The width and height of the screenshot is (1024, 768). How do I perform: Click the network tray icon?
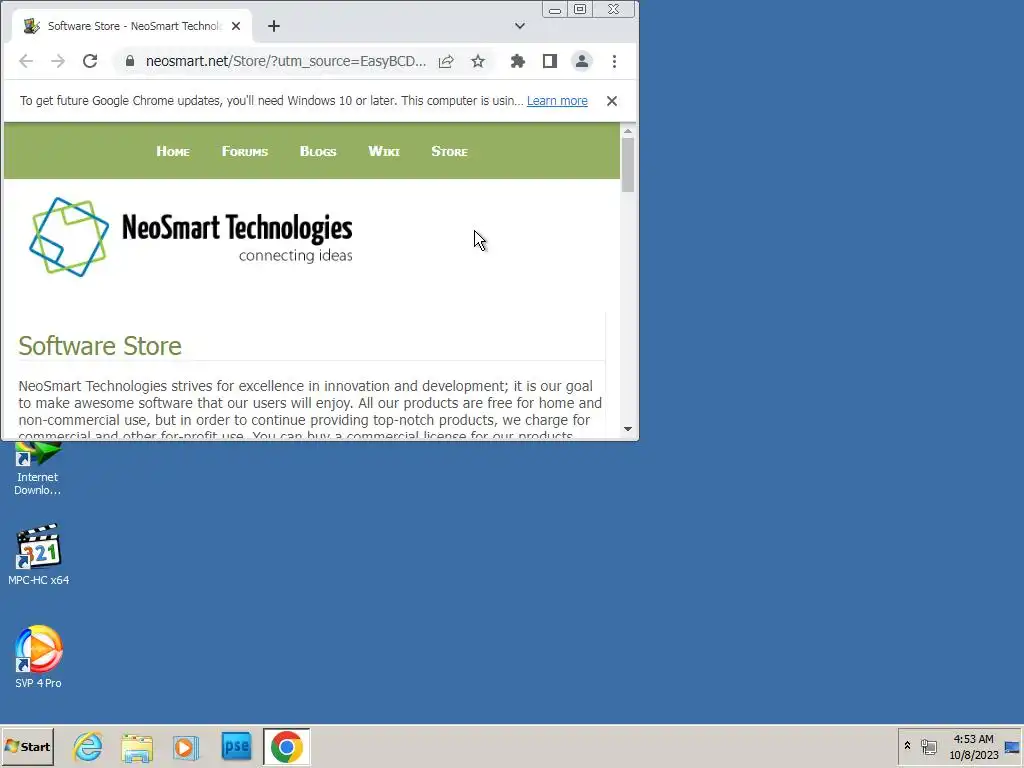928,746
